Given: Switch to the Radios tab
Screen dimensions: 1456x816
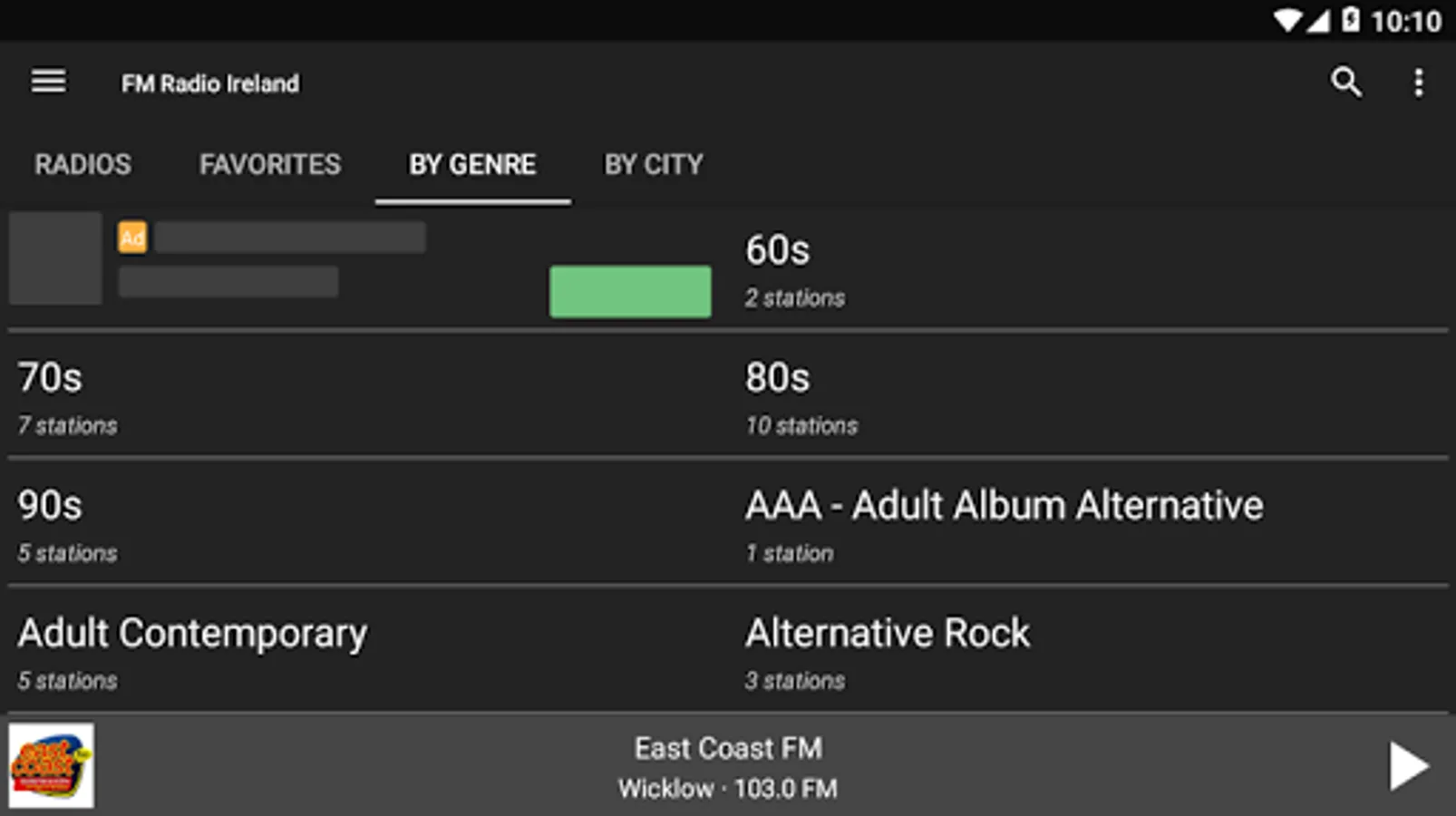Looking at the screenshot, I should coord(83,164).
